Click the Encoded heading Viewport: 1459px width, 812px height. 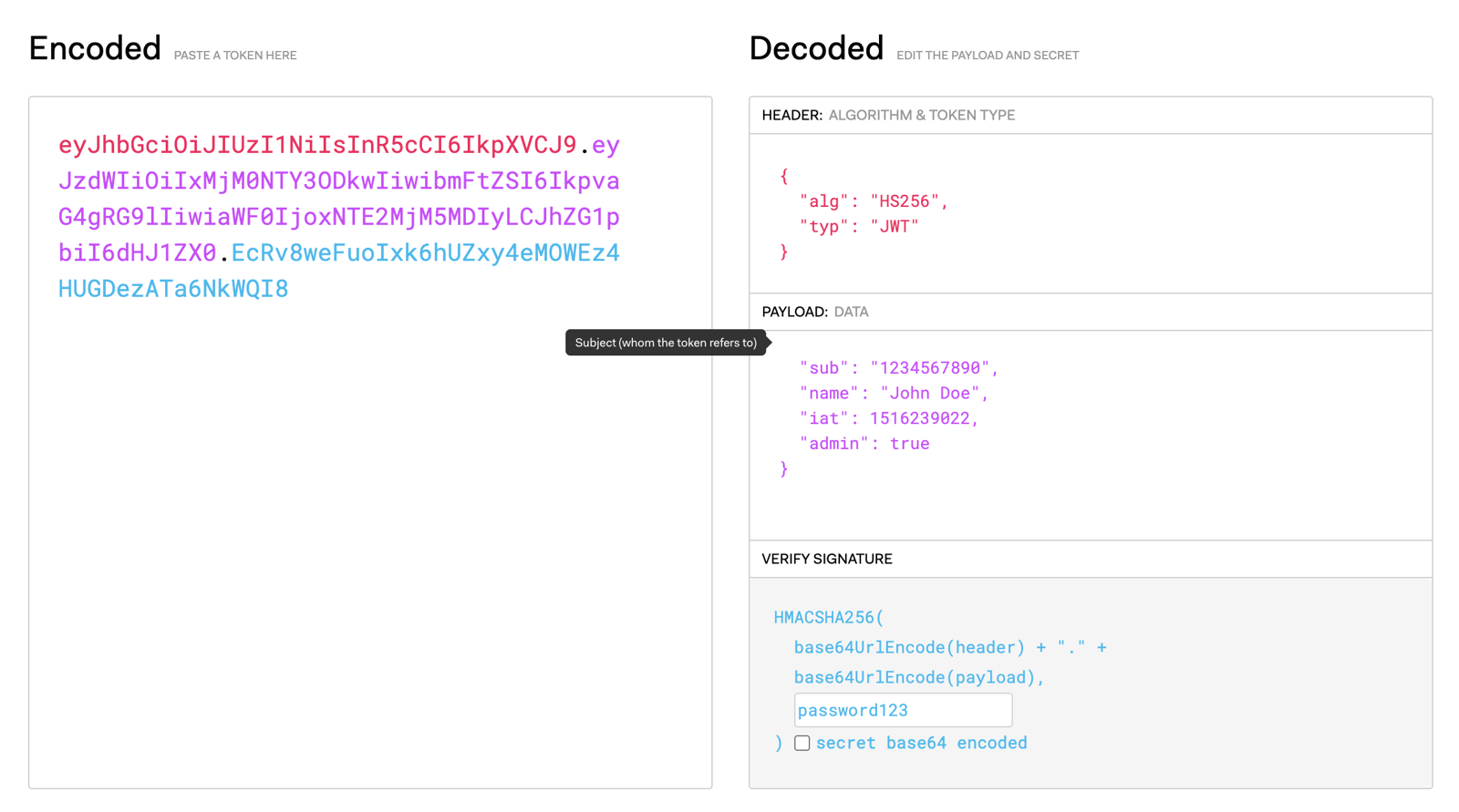tap(95, 48)
